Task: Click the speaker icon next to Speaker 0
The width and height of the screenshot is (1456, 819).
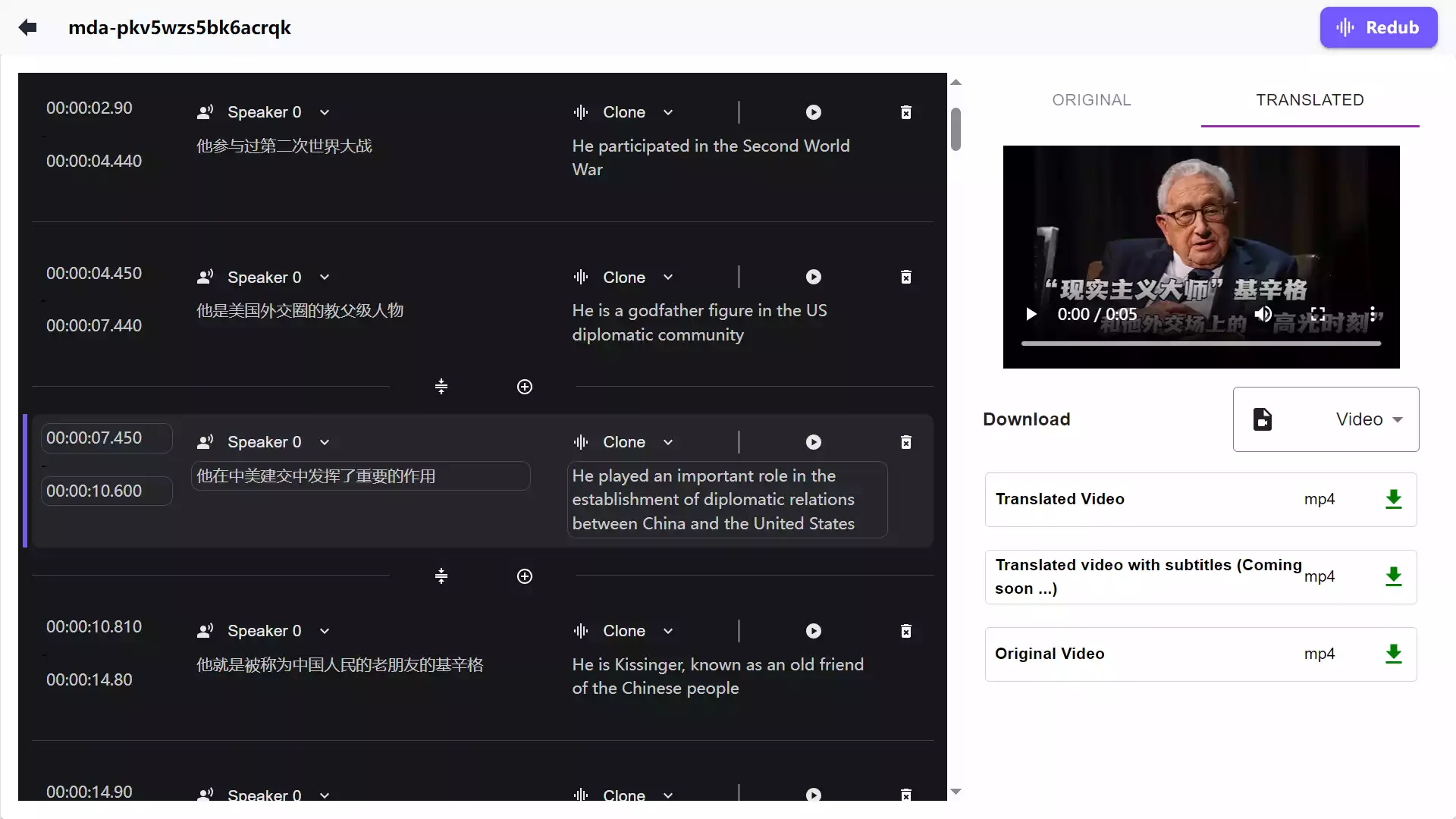Action: (x=206, y=111)
